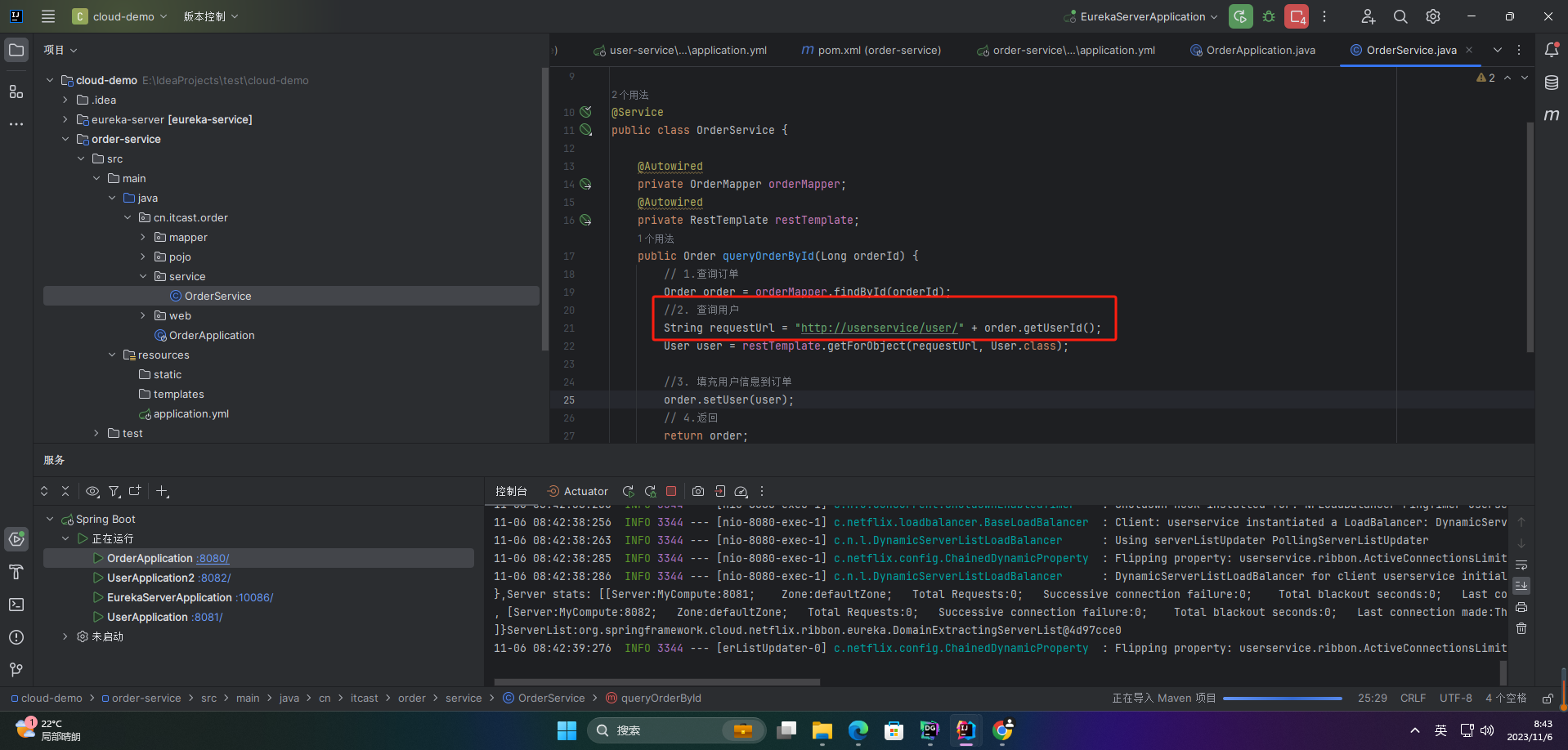Show more tool windows ellipsis
Viewport: 1568px width, 750px height.
pyautogui.click(x=16, y=124)
